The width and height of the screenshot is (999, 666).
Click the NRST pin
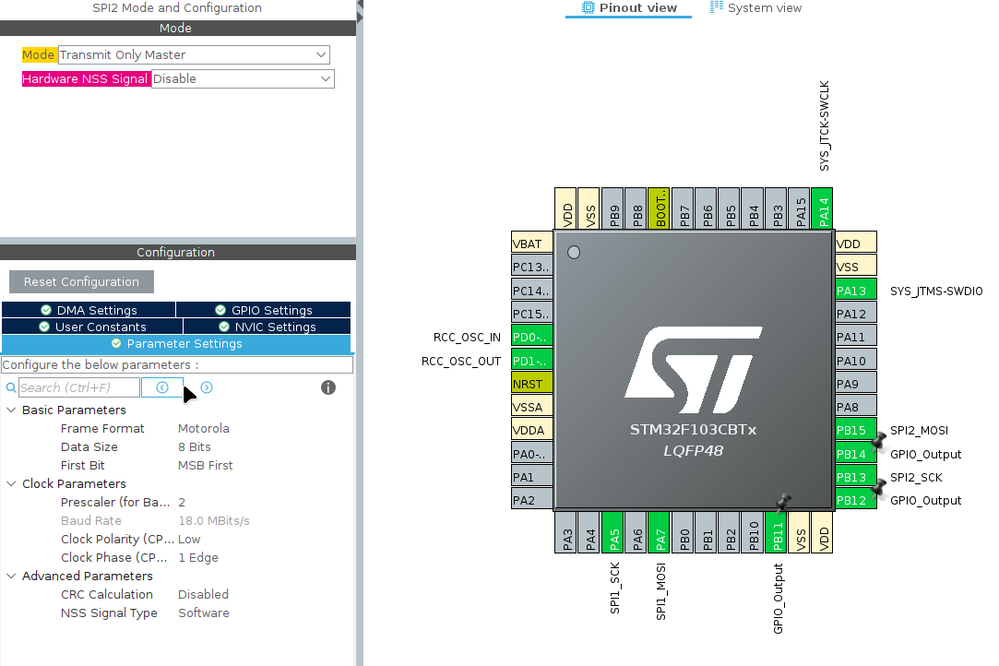(532, 384)
